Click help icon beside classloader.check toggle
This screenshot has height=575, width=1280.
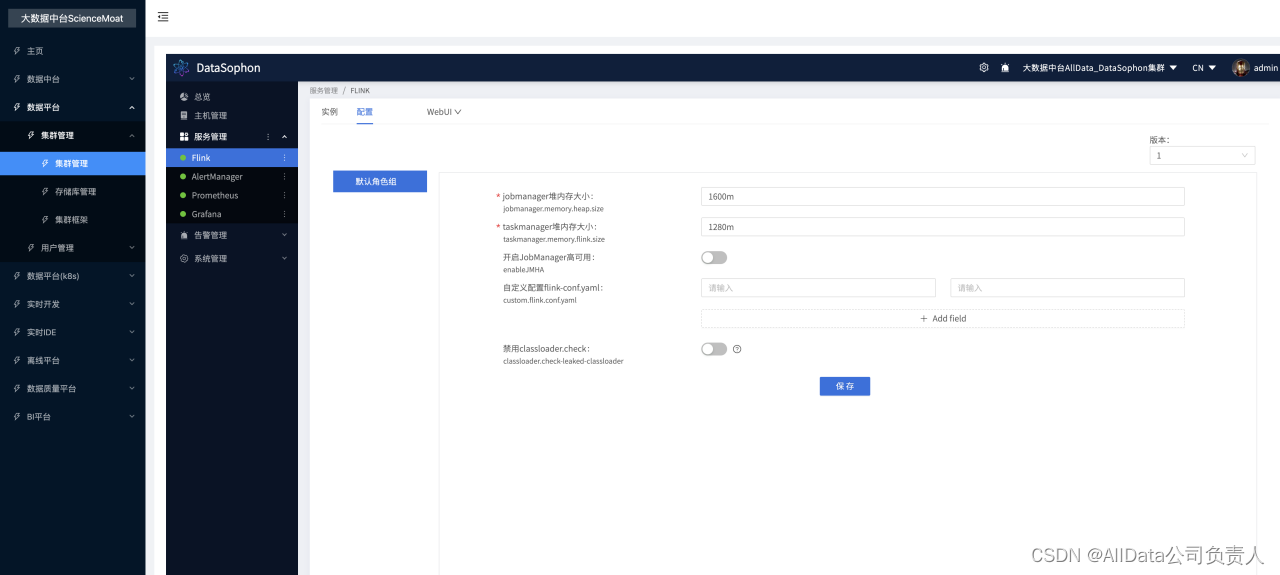click(x=737, y=349)
